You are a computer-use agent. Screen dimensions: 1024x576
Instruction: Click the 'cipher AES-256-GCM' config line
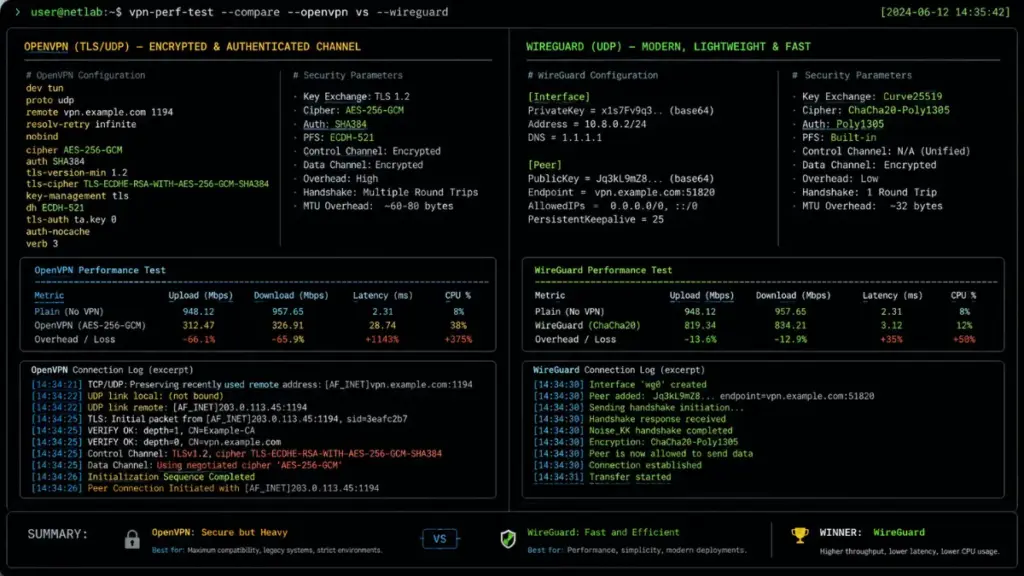pos(74,150)
